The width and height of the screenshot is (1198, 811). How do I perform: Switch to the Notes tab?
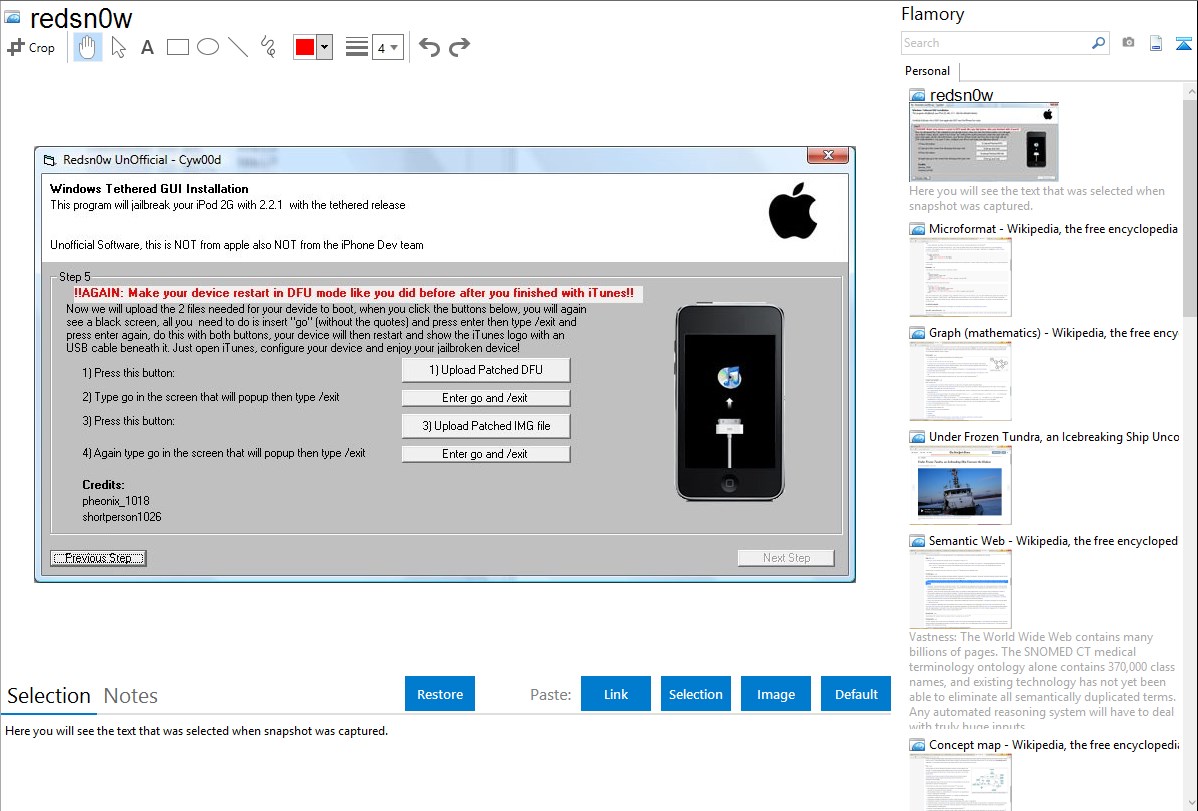tap(131, 696)
